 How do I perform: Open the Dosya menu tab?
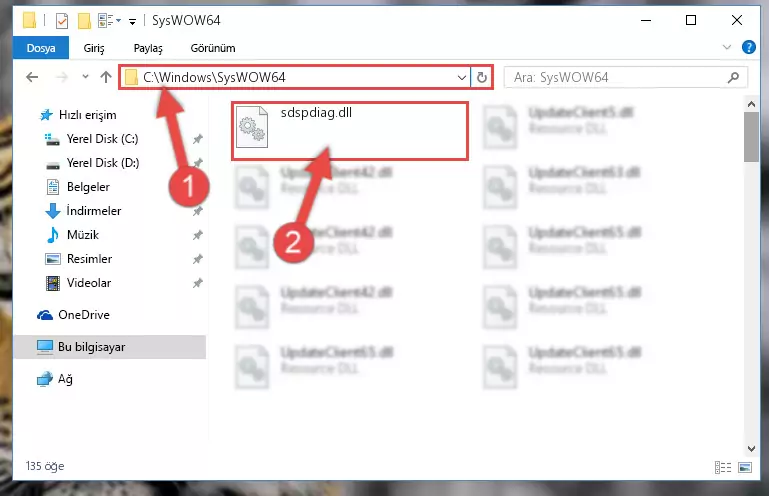(41, 48)
